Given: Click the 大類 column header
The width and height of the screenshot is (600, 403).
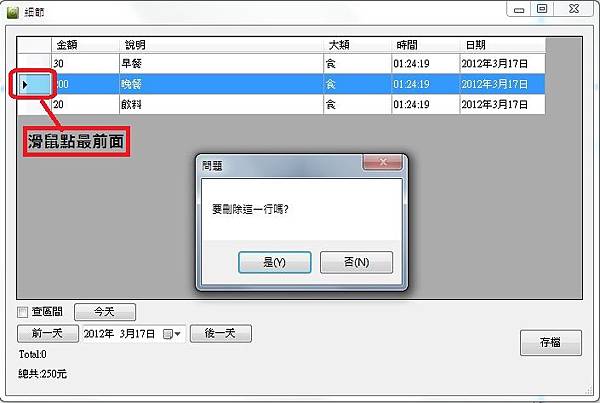Looking at the screenshot, I should click(x=358, y=45).
